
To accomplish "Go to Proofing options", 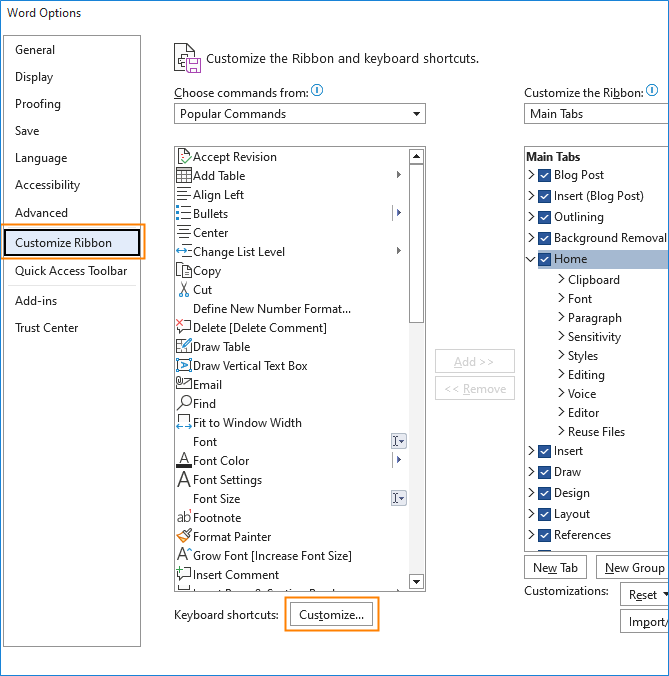I will tap(38, 104).
